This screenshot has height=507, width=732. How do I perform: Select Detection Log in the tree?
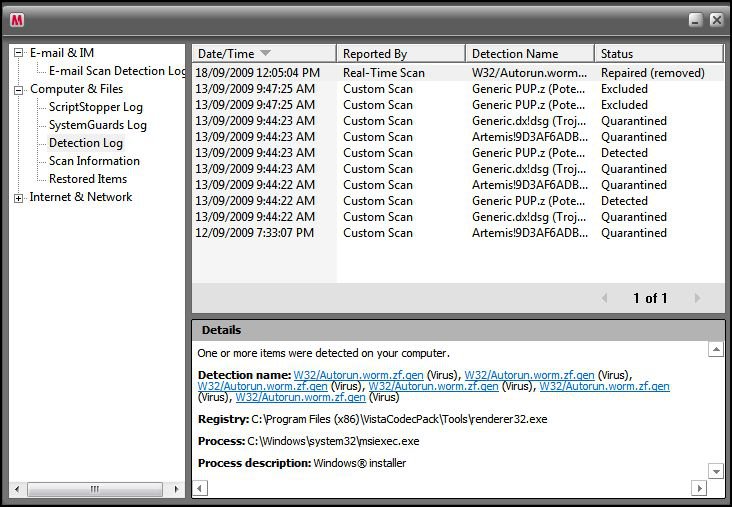coord(86,143)
